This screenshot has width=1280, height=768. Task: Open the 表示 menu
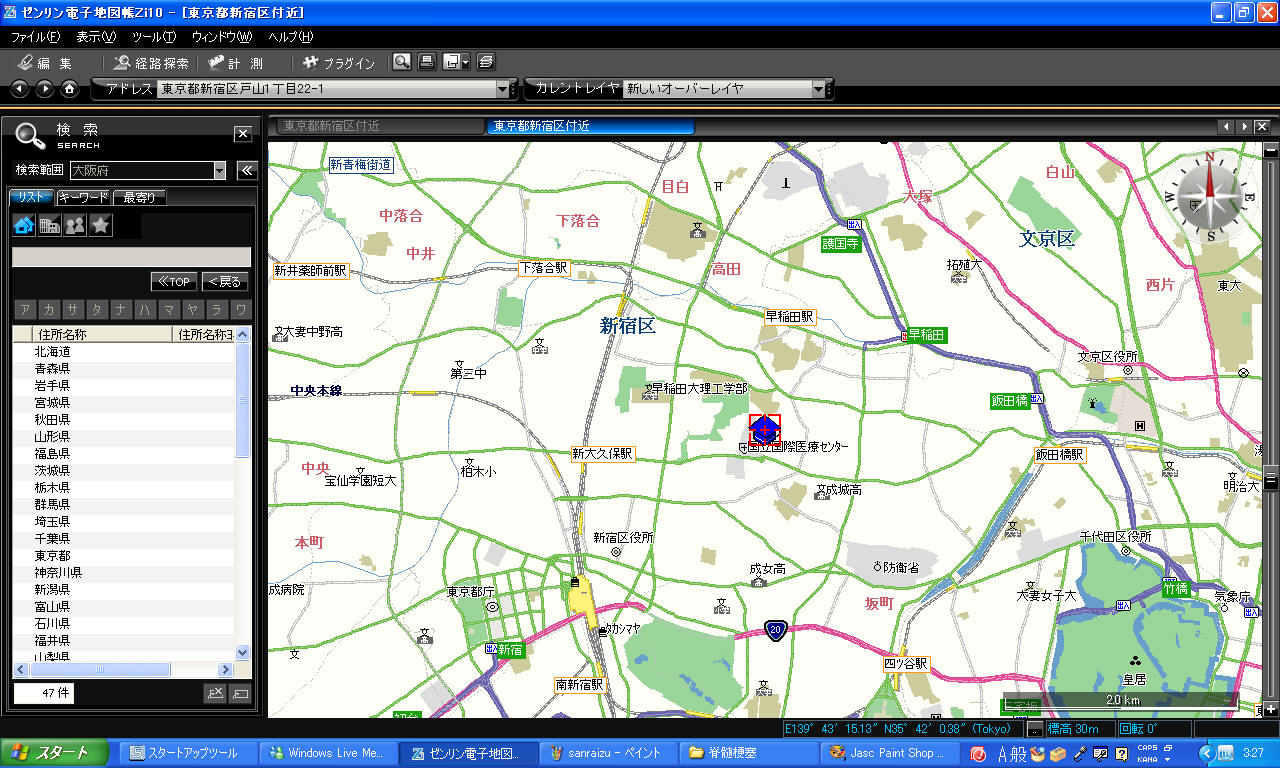pos(96,37)
